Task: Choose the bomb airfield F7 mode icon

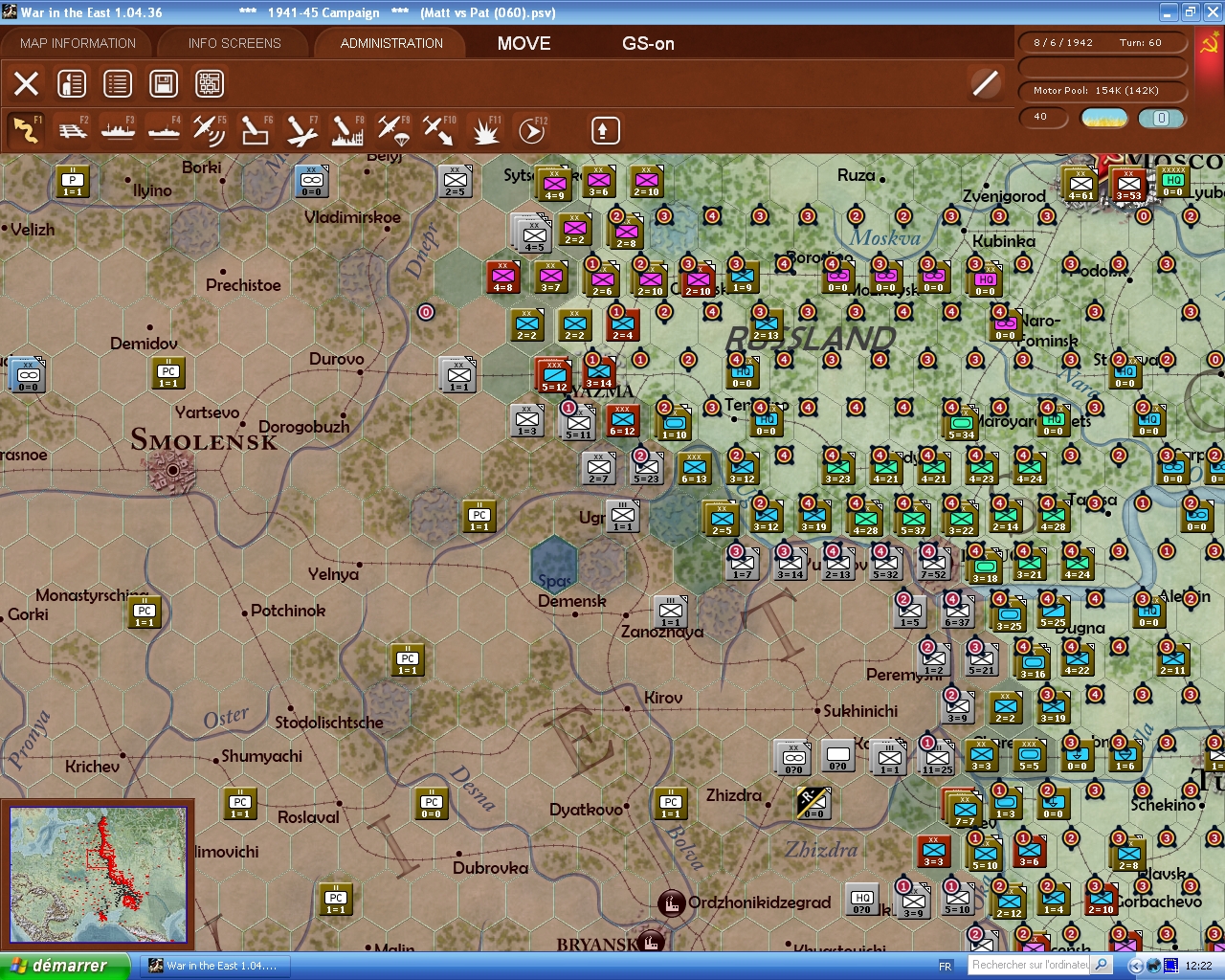Action: click(301, 130)
